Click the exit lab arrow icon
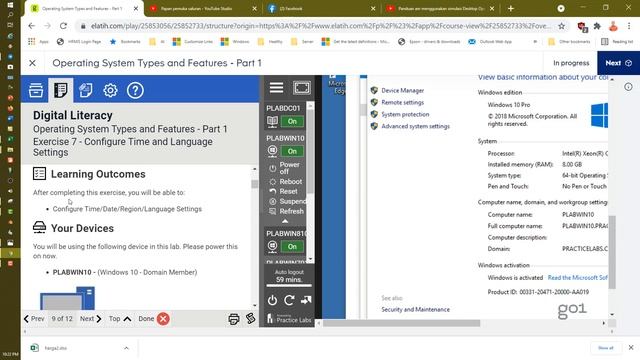The width and height of the screenshot is (640, 360). [306, 300]
